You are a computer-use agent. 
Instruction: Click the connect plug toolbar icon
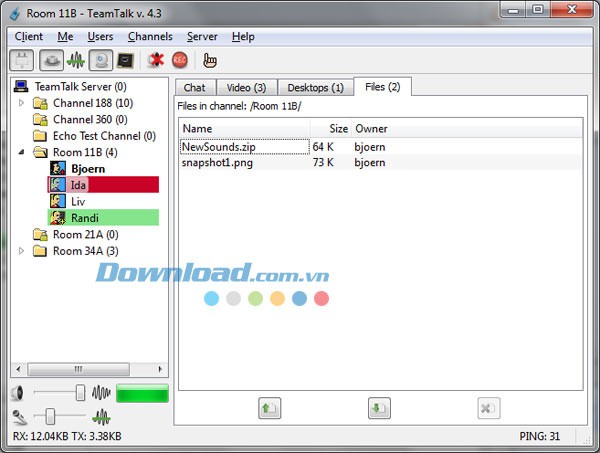tap(22, 61)
